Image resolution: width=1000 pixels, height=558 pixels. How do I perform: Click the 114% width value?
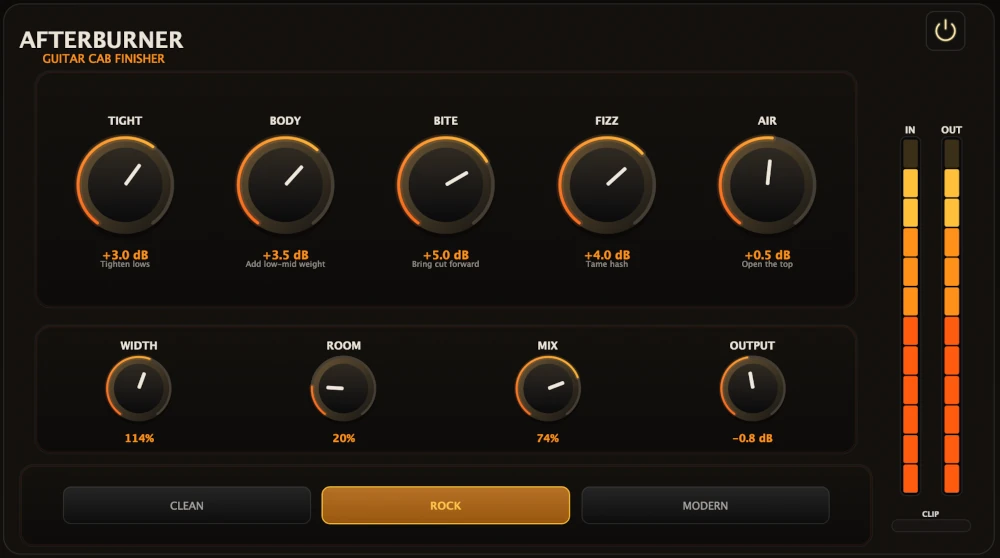[139, 438]
